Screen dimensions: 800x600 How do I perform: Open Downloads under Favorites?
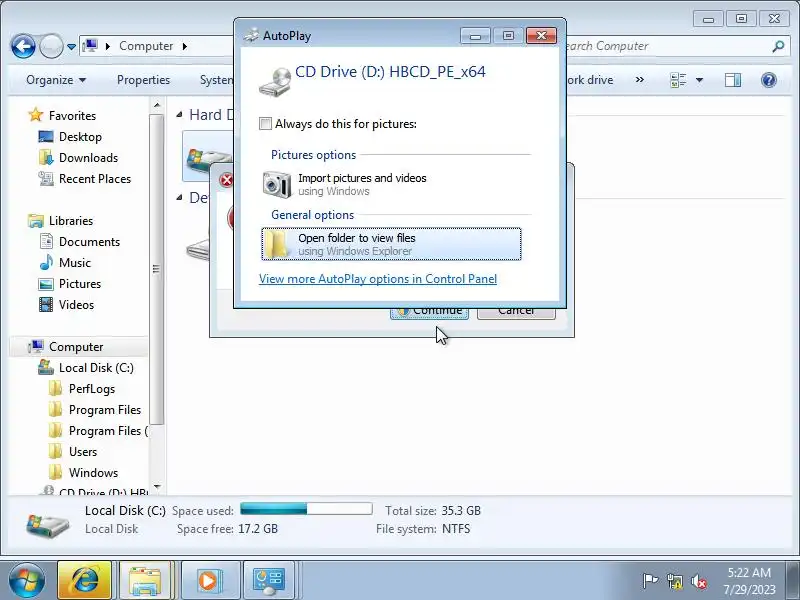[x=88, y=158]
